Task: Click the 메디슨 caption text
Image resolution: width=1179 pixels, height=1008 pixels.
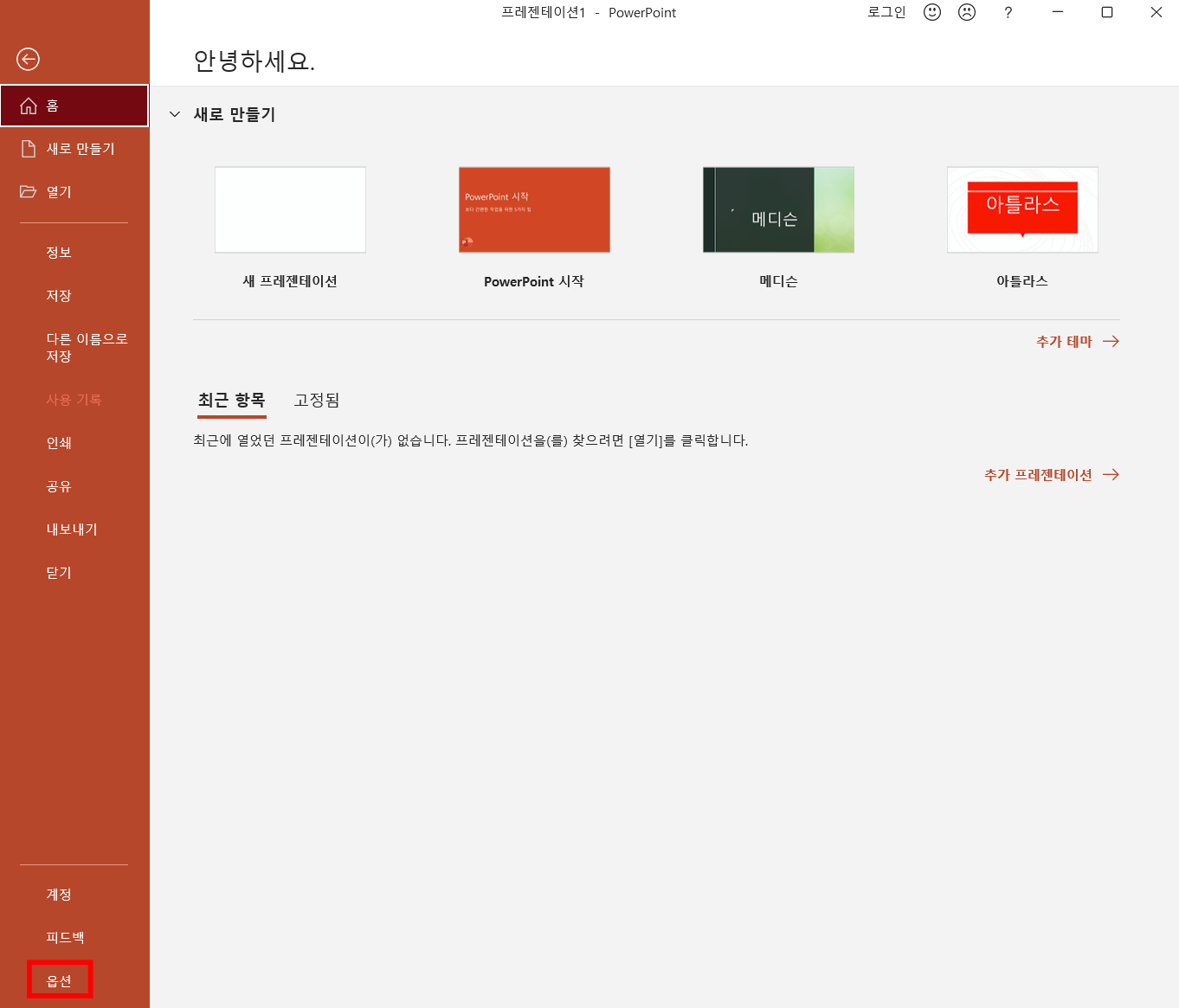Action: [x=778, y=281]
